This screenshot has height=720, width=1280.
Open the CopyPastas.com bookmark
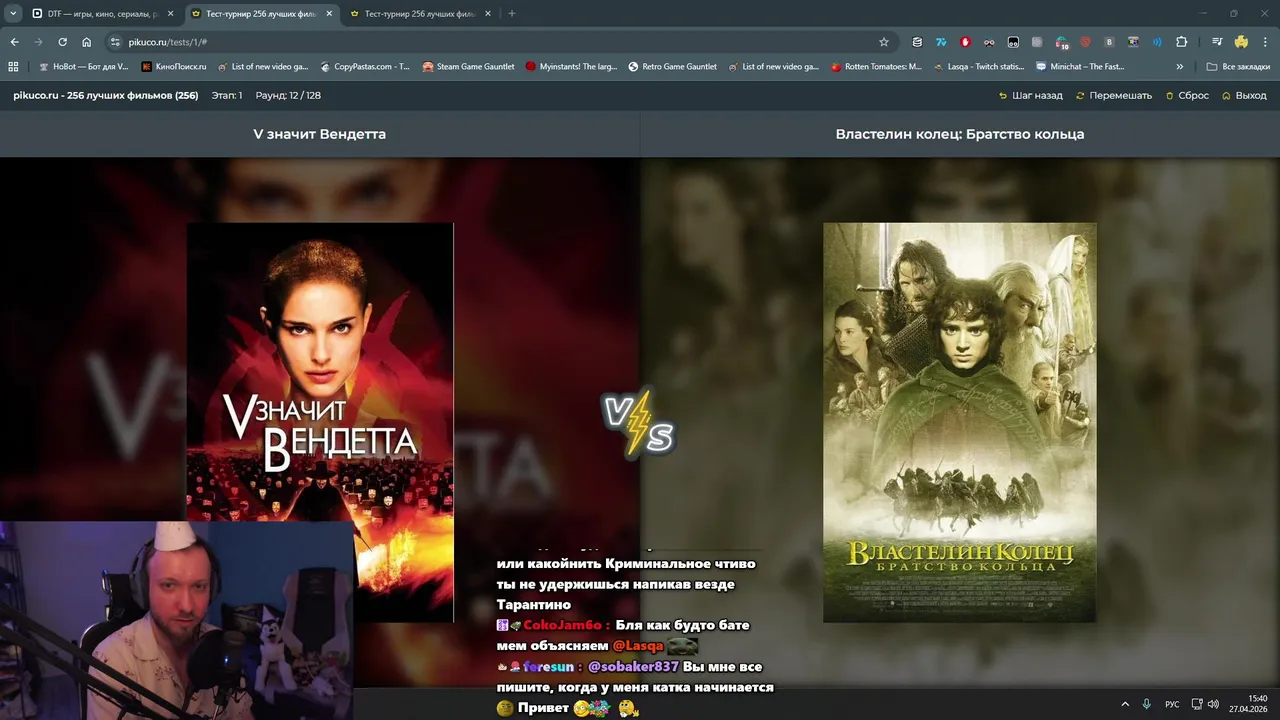pyautogui.click(x=365, y=67)
